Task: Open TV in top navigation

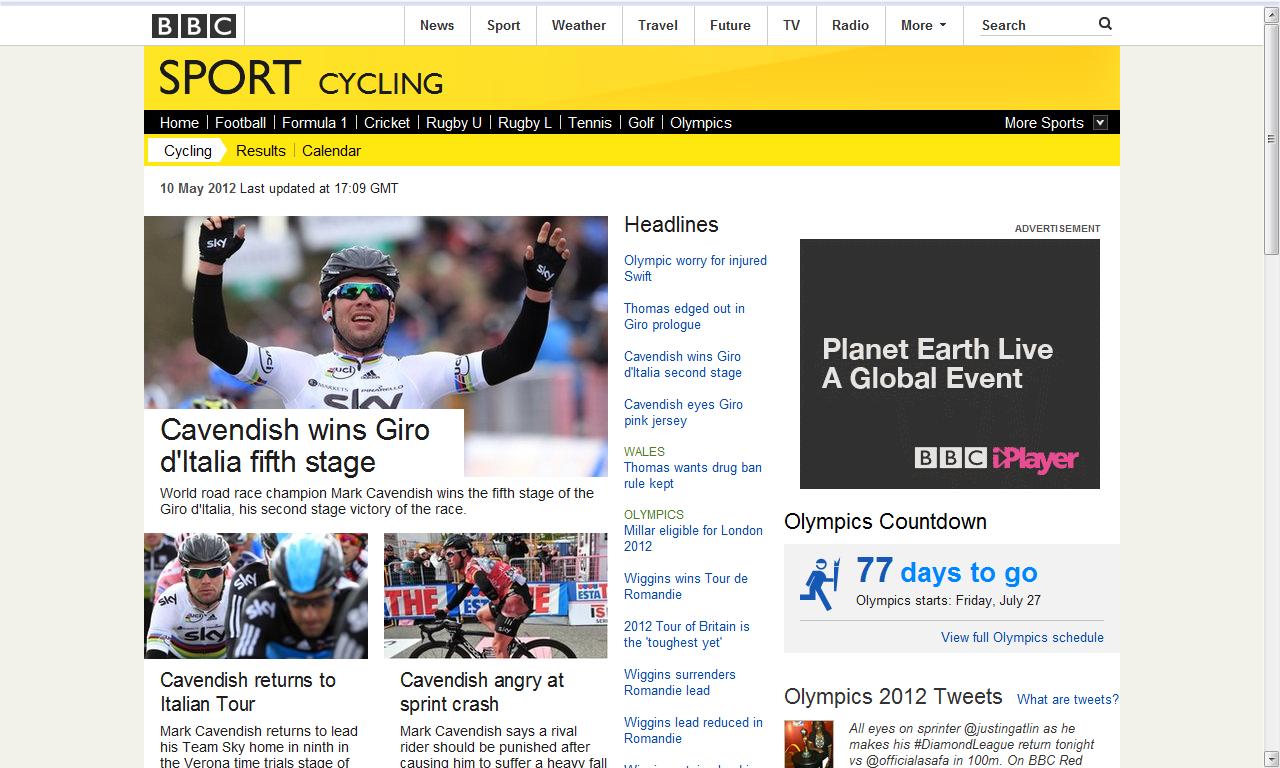Action: pyautogui.click(x=792, y=26)
